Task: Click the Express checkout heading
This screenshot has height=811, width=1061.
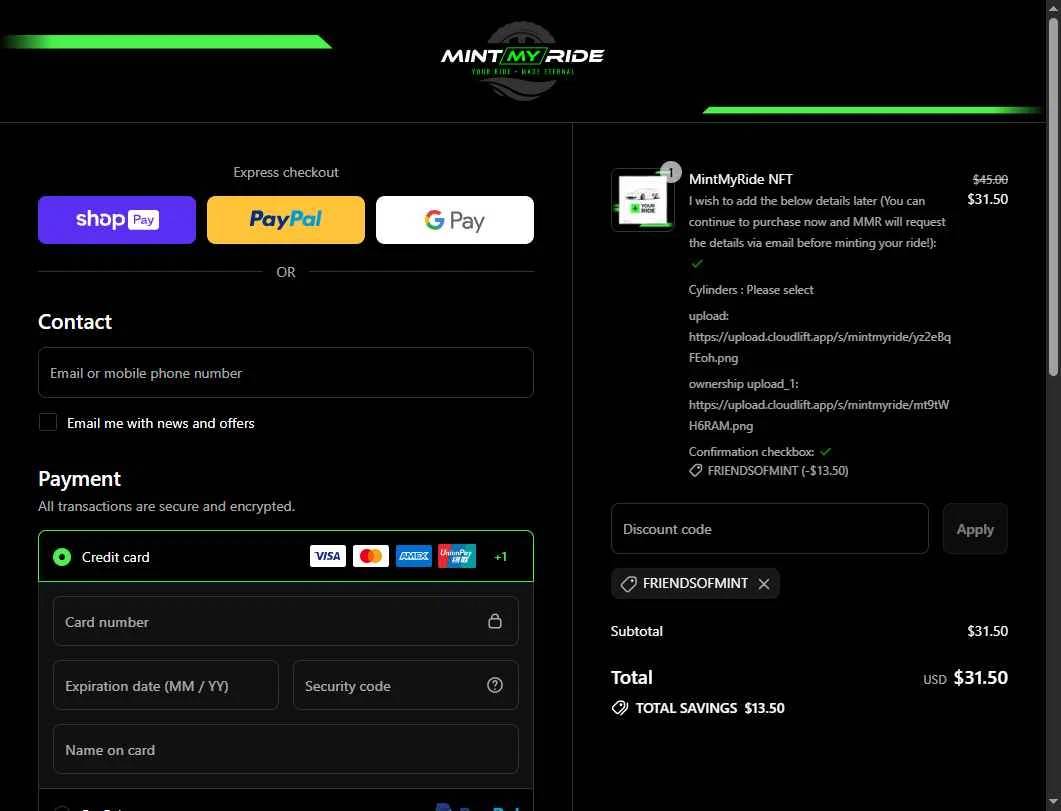Action: [286, 172]
